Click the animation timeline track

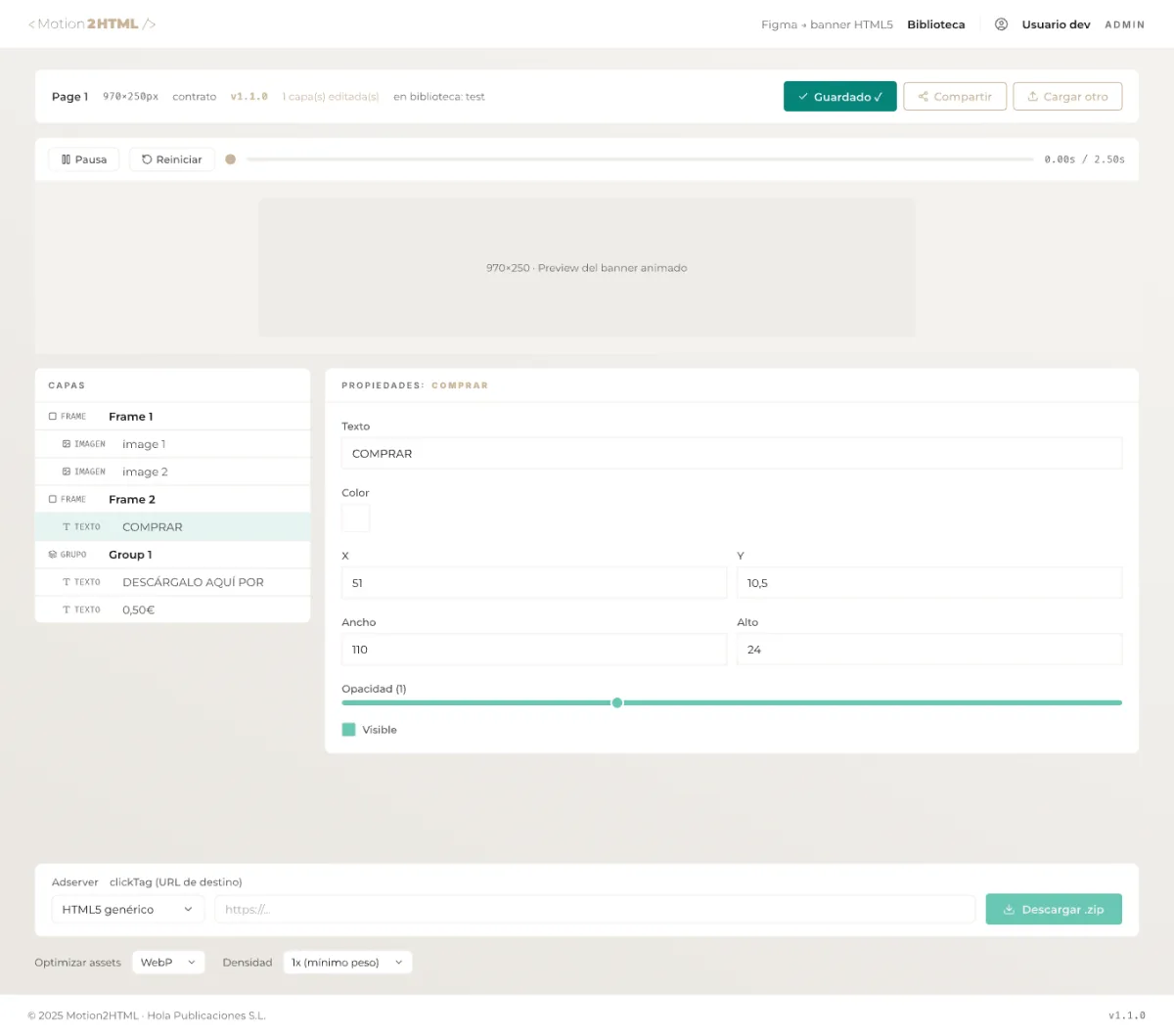640,159
